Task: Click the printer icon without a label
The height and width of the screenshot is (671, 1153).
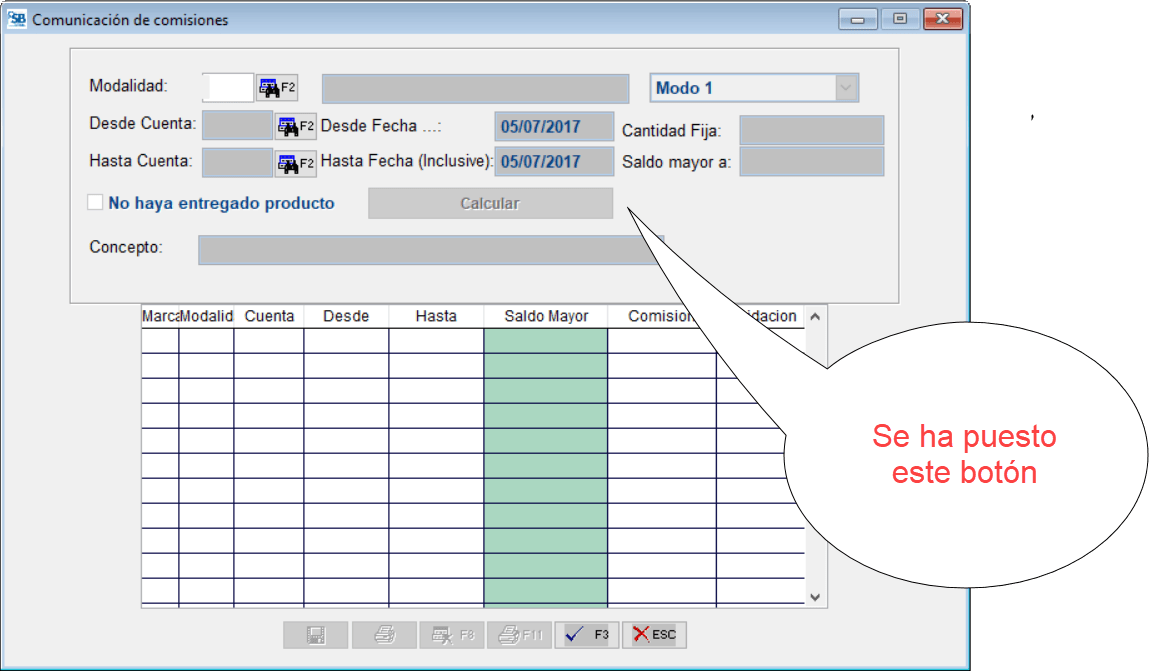Action: point(384,635)
